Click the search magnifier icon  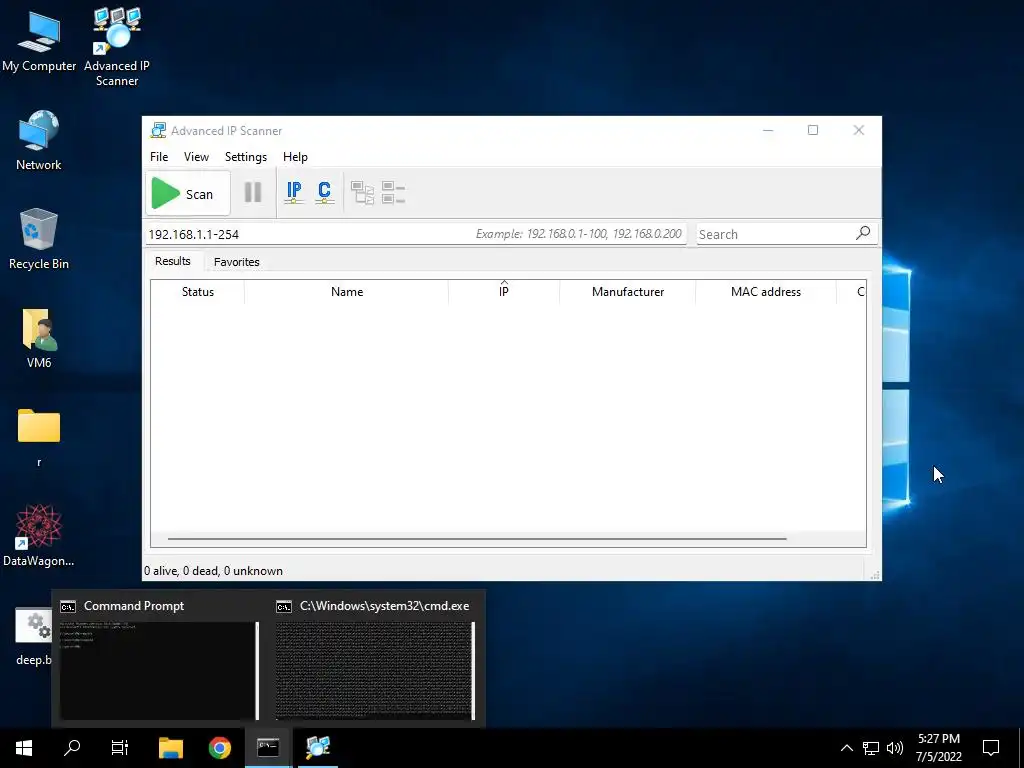[x=863, y=232]
